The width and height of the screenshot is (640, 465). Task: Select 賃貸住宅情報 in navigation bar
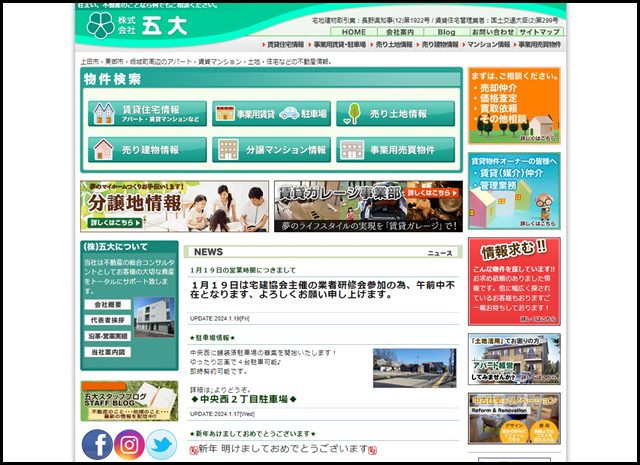(283, 44)
